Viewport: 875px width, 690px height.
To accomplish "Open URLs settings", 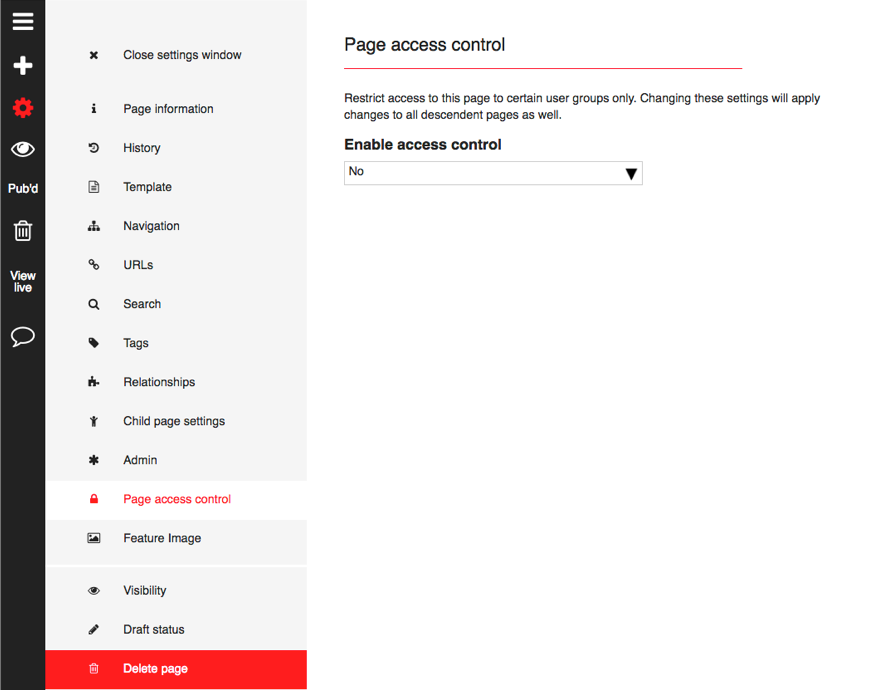I will tap(138, 265).
